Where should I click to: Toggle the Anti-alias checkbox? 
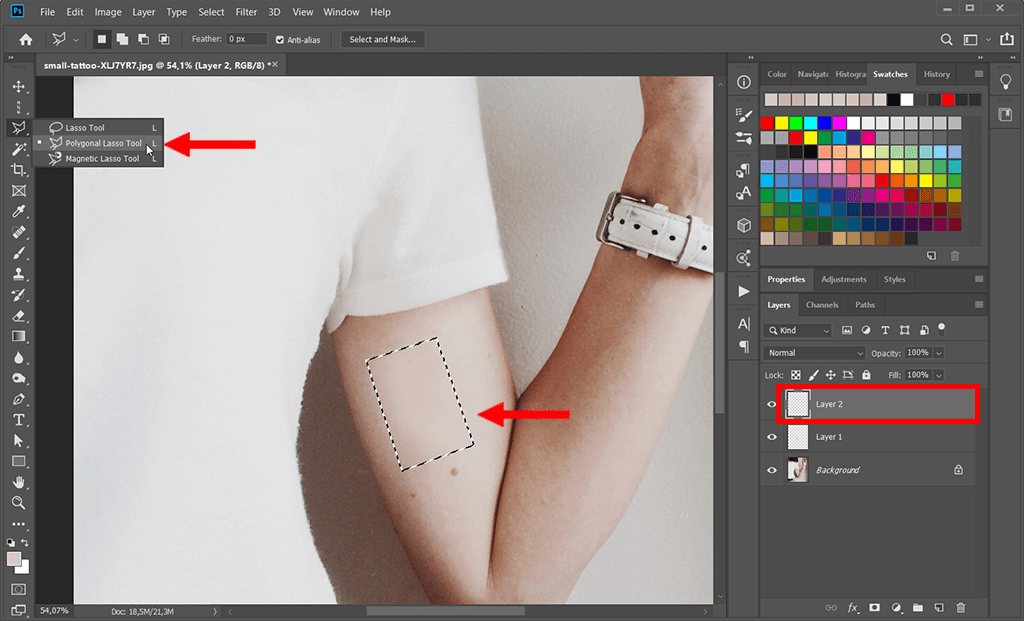click(278, 39)
